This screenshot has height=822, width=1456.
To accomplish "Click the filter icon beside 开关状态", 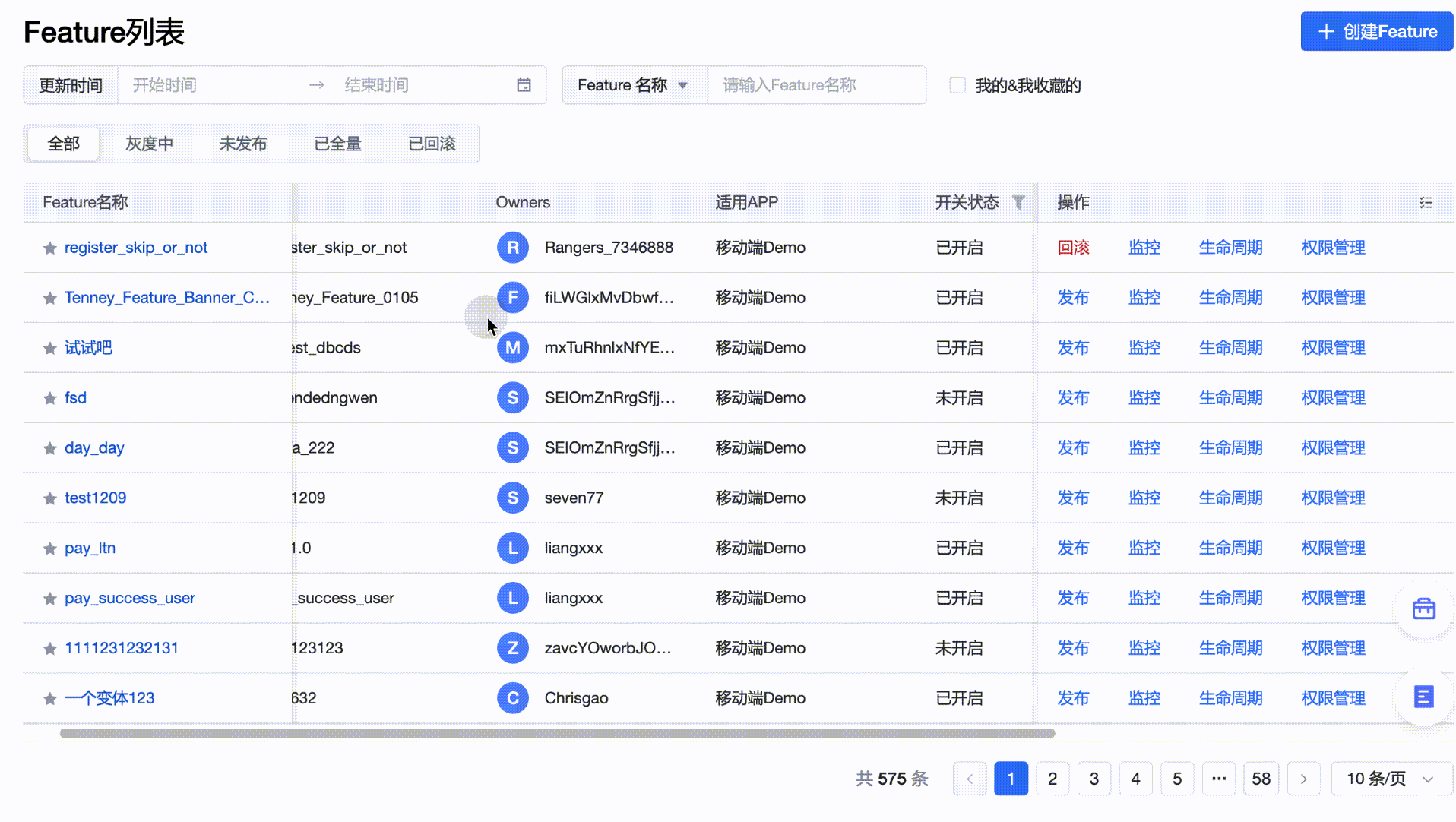I will click(x=1018, y=202).
